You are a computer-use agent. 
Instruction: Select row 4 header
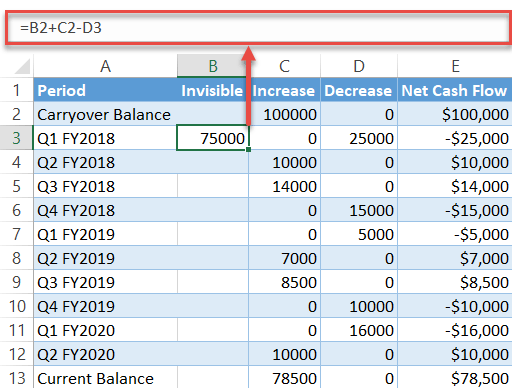(17, 162)
